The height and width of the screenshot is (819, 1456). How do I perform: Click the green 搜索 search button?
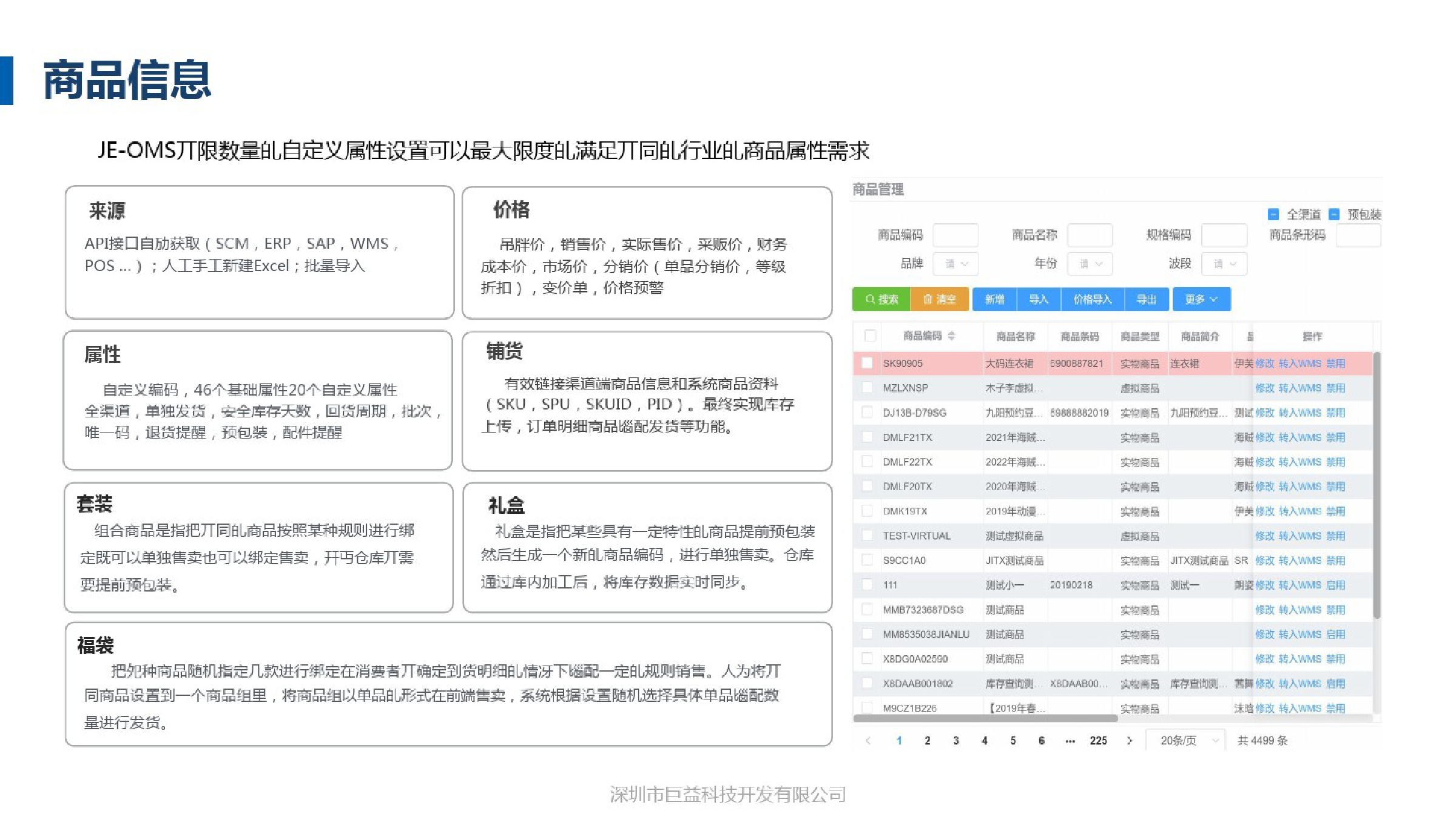click(x=881, y=299)
